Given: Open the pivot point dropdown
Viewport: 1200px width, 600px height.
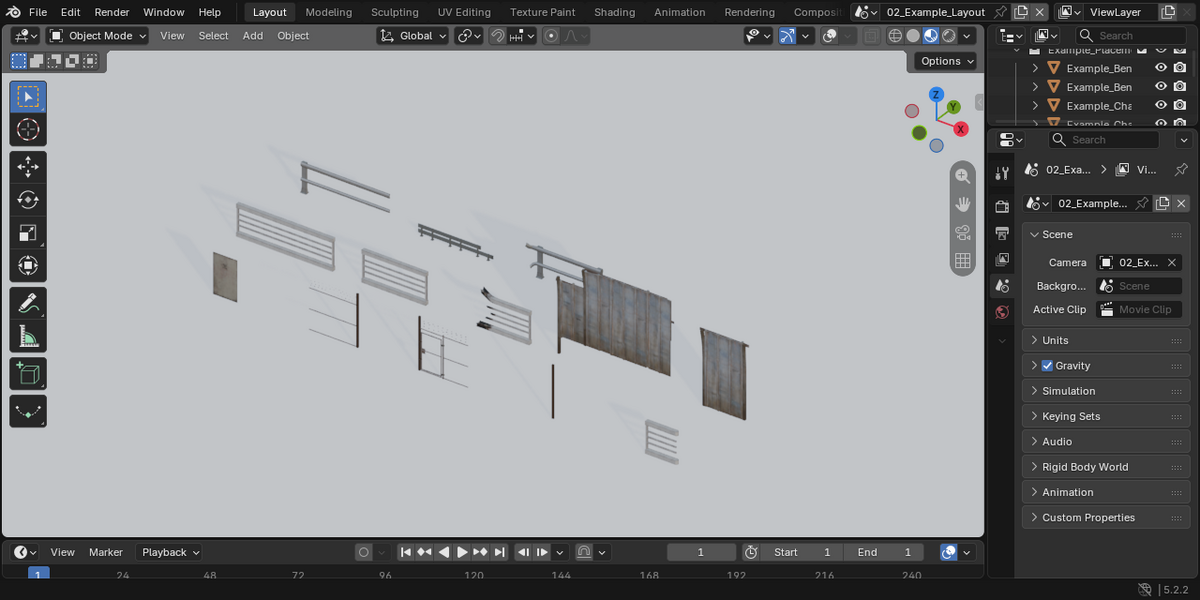Looking at the screenshot, I should (469, 35).
